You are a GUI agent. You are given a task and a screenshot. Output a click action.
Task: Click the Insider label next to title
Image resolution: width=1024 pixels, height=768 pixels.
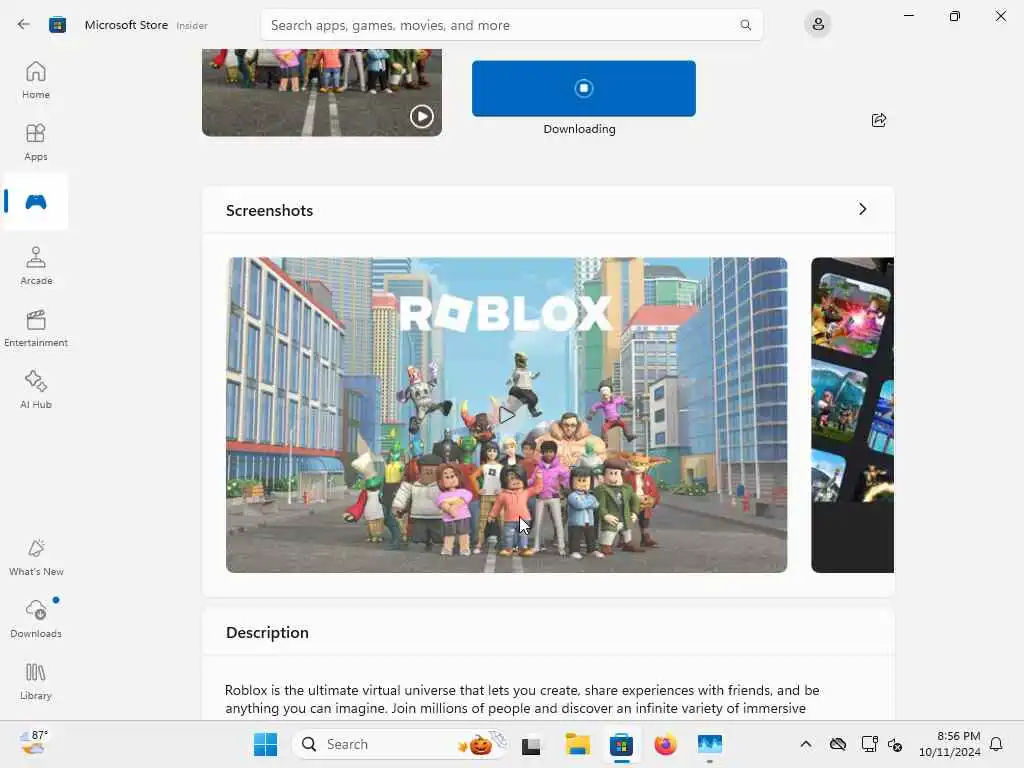click(192, 26)
